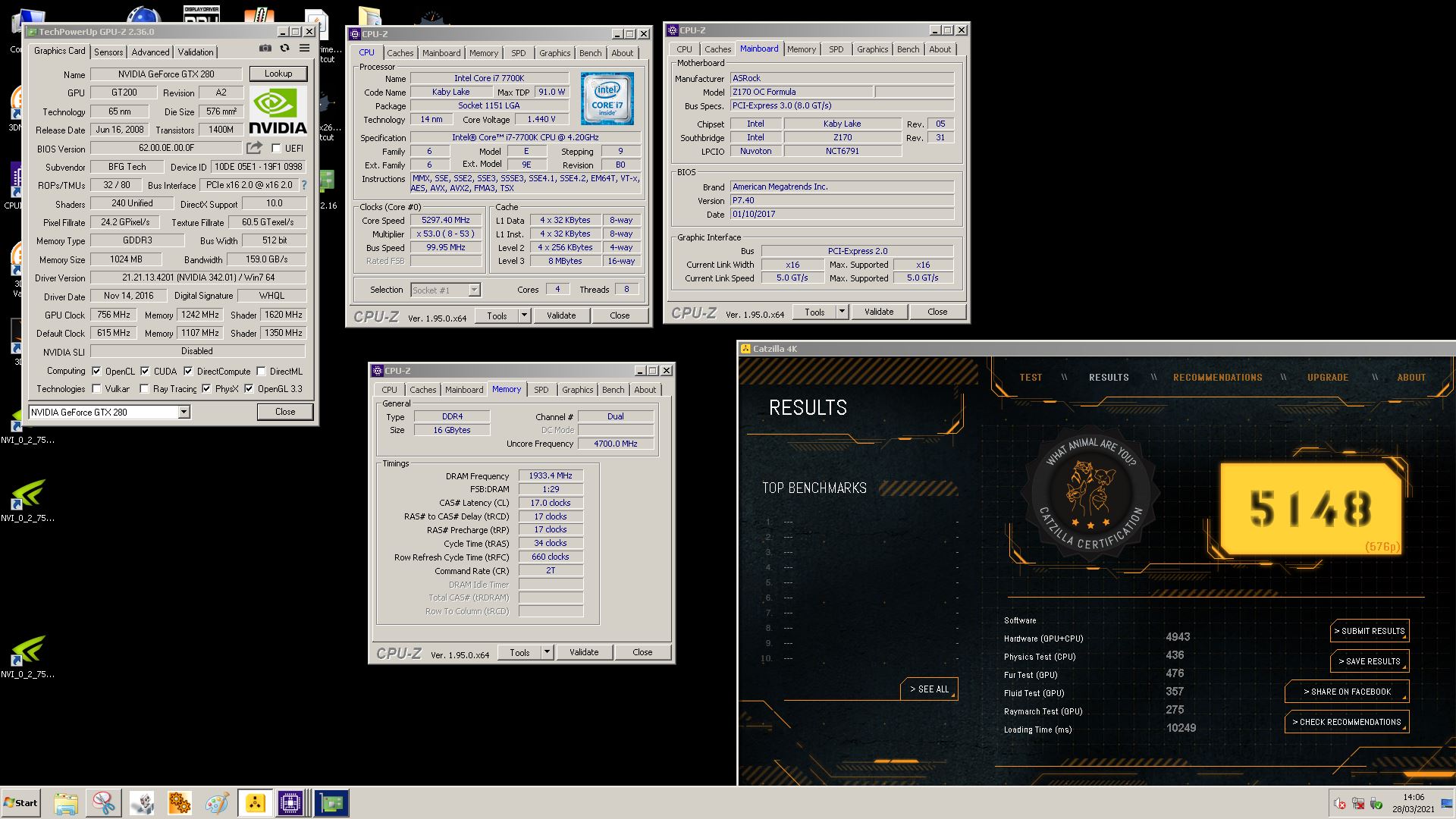Open the UPGRADE tab in Catzilla

(1328, 378)
